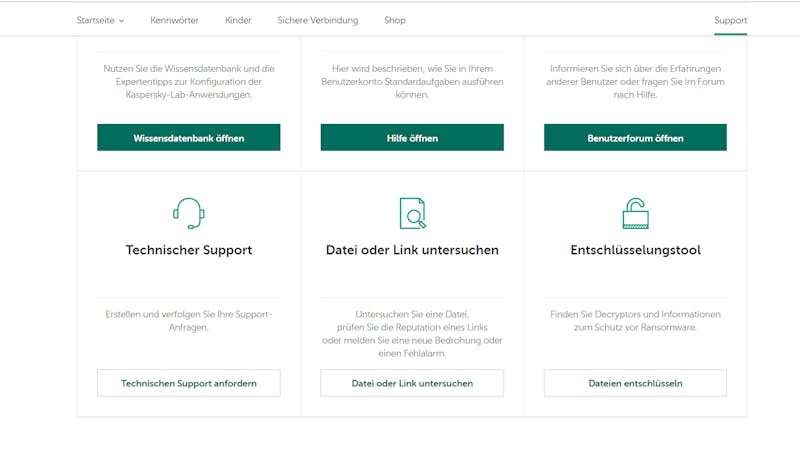Click the document magnifier icon
800x450 pixels.
point(412,213)
